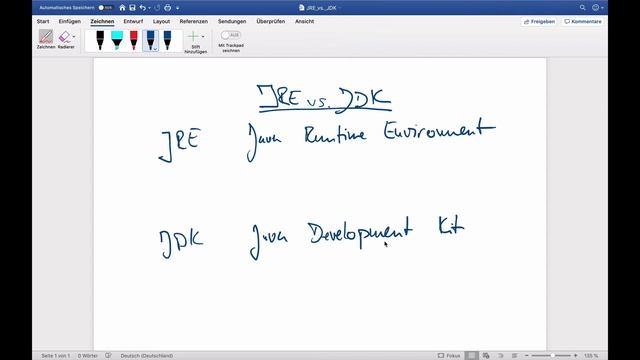Select the outline view icon
The height and width of the screenshot is (360, 640).
tap(500, 356)
